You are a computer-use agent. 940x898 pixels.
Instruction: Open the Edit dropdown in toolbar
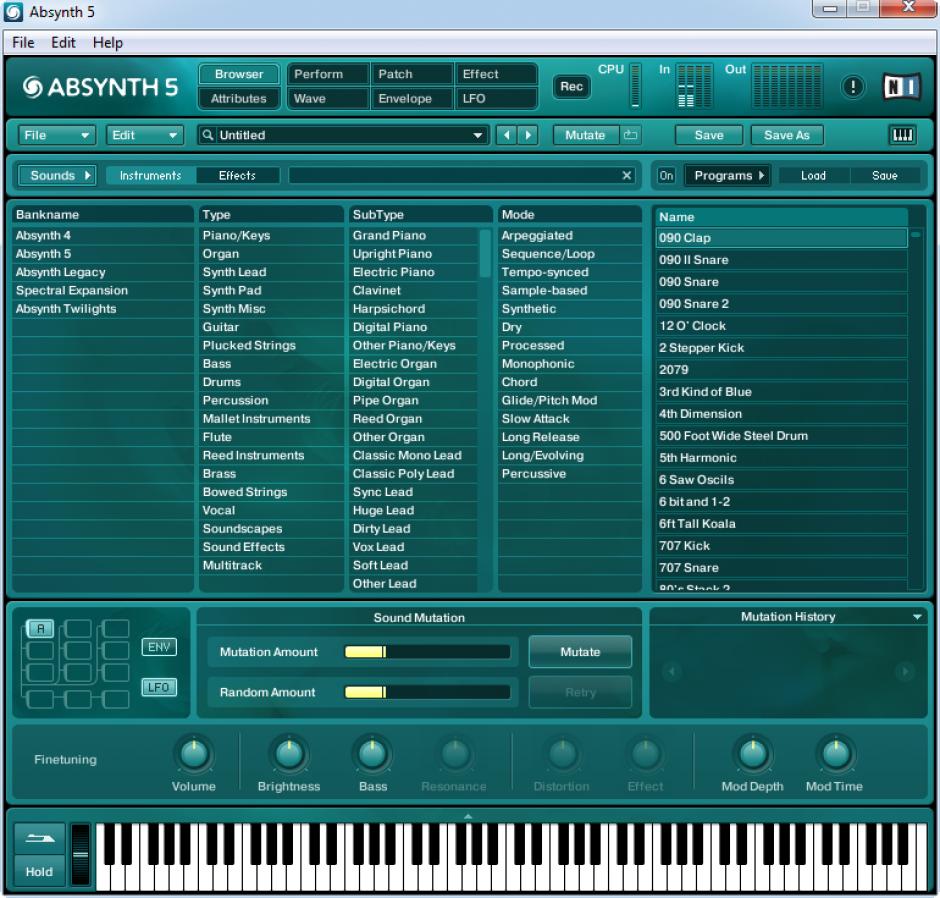(144, 135)
